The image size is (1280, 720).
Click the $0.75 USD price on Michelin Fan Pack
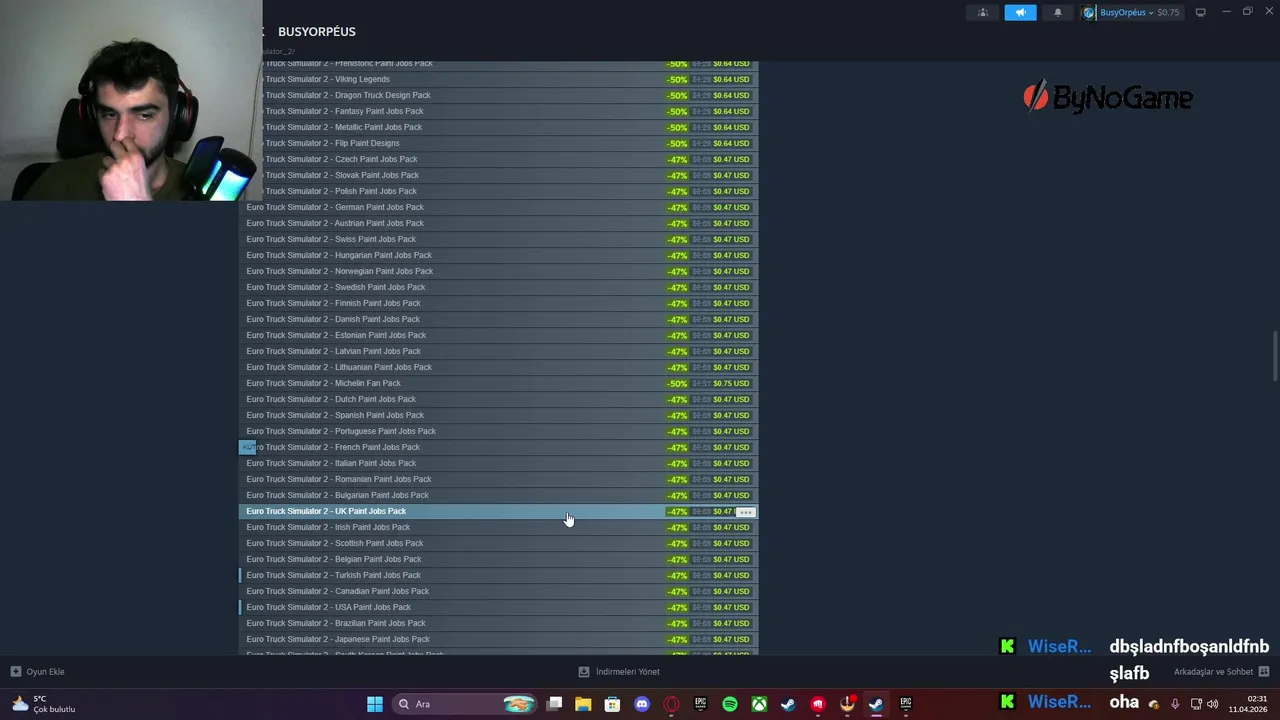click(x=731, y=384)
